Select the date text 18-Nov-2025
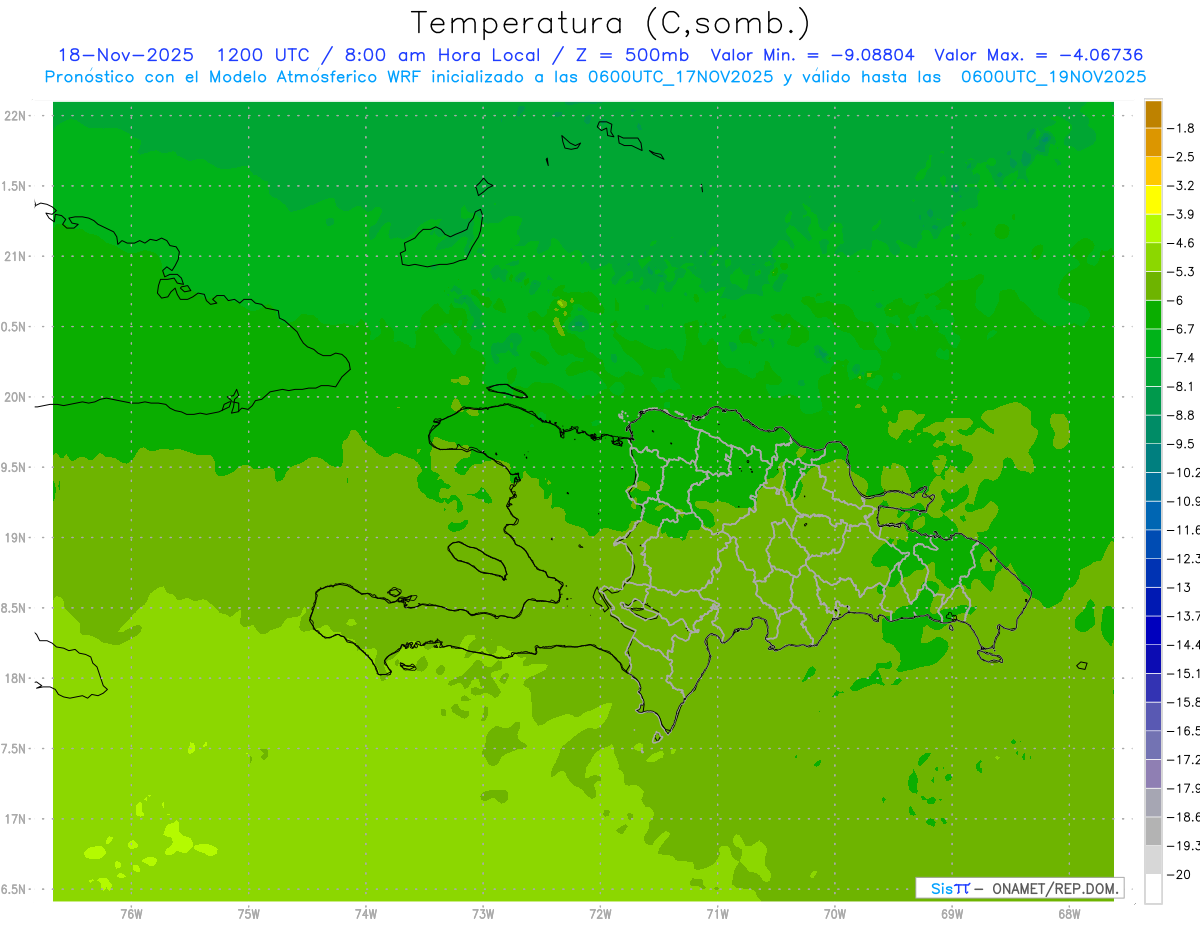 [127, 55]
